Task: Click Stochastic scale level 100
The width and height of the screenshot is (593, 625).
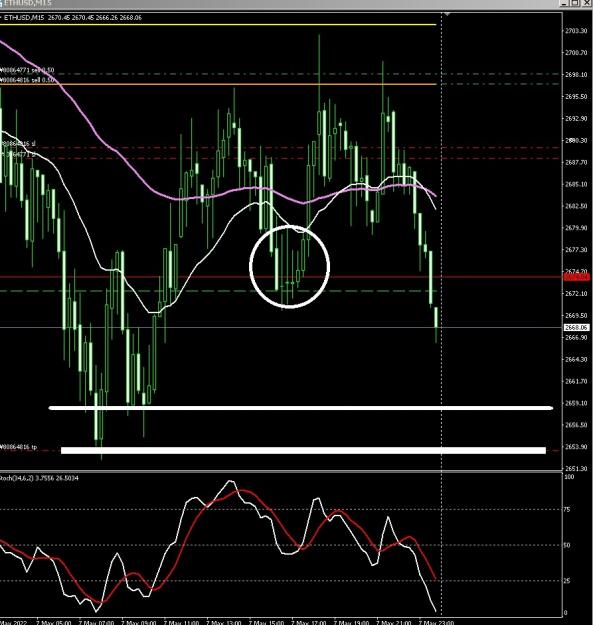Action: 569,477
